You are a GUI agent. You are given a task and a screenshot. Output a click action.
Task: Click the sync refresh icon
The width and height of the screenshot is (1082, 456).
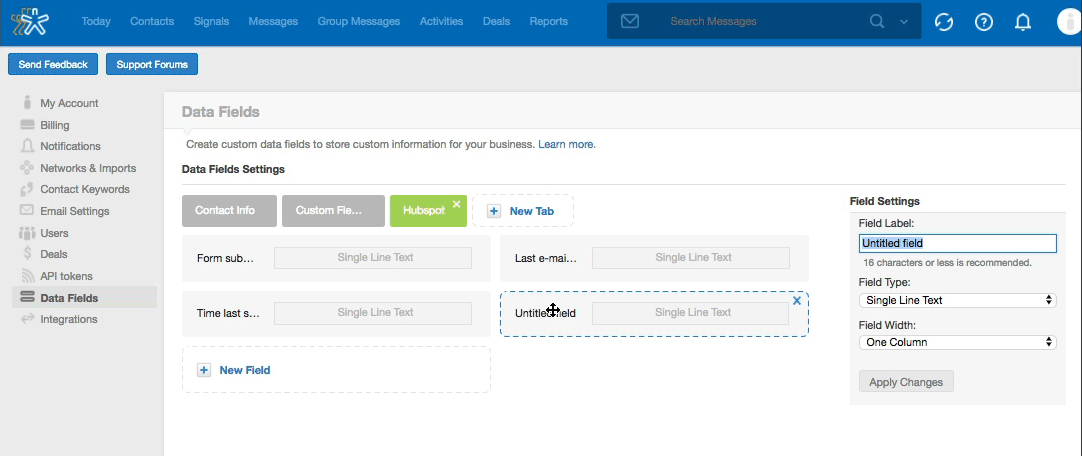(943, 22)
